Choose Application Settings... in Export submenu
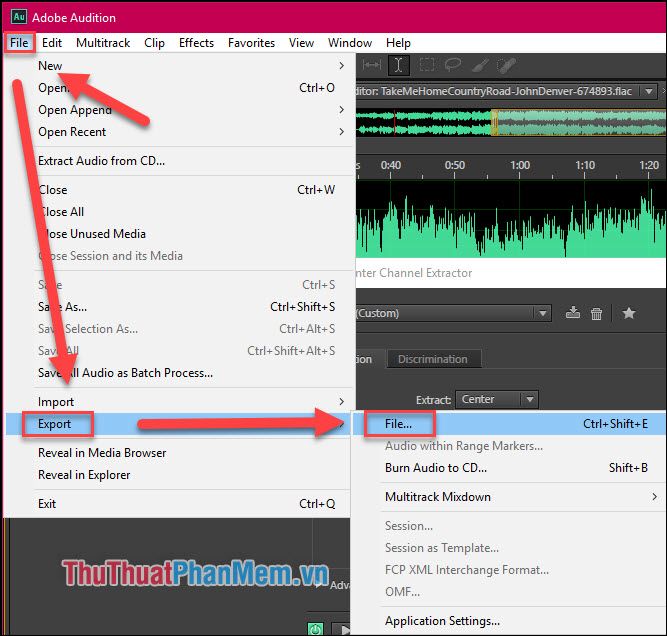This screenshot has width=667, height=636. point(510,621)
